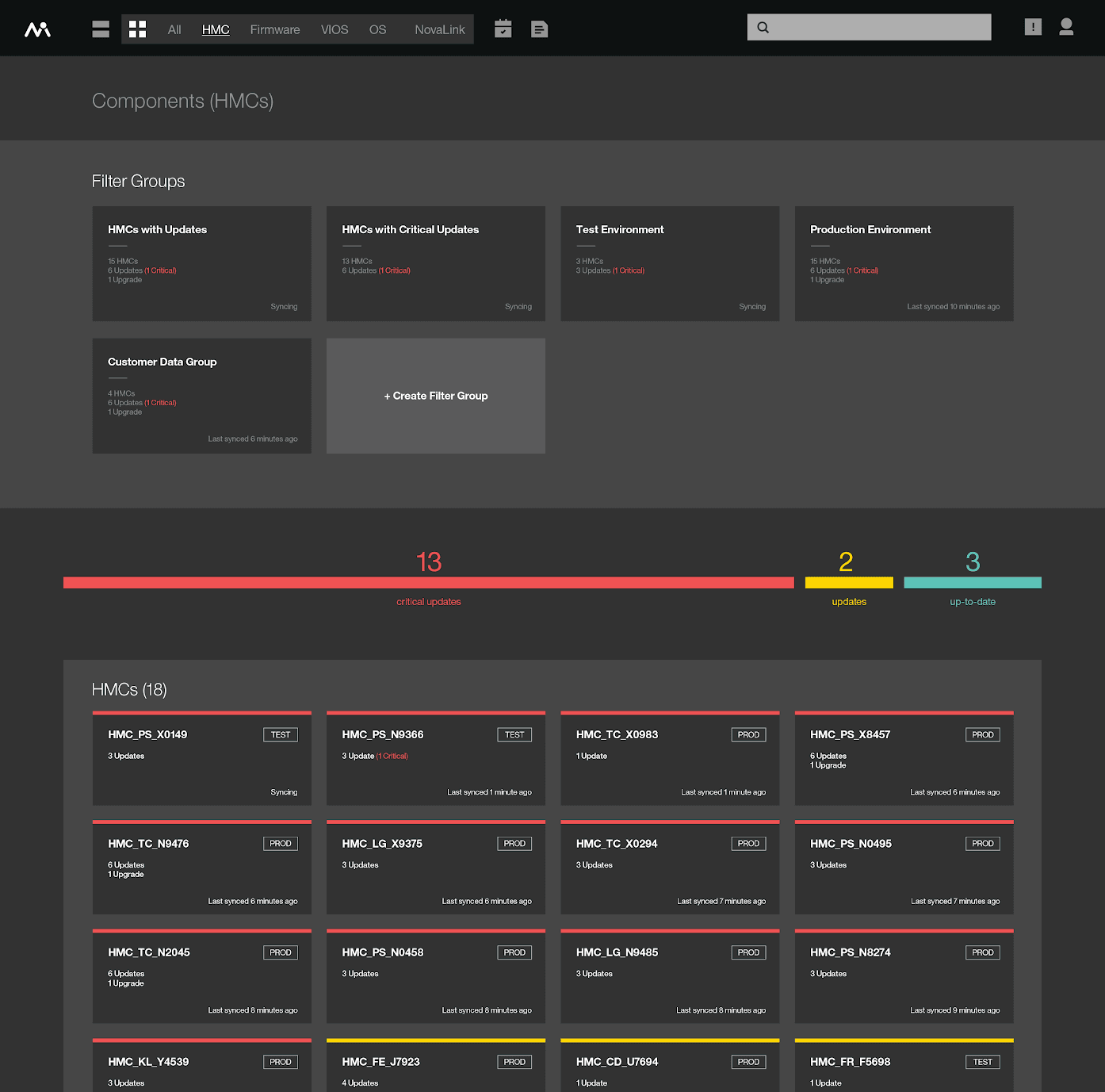Show the All components tab
The height and width of the screenshot is (1092, 1105).
(174, 29)
